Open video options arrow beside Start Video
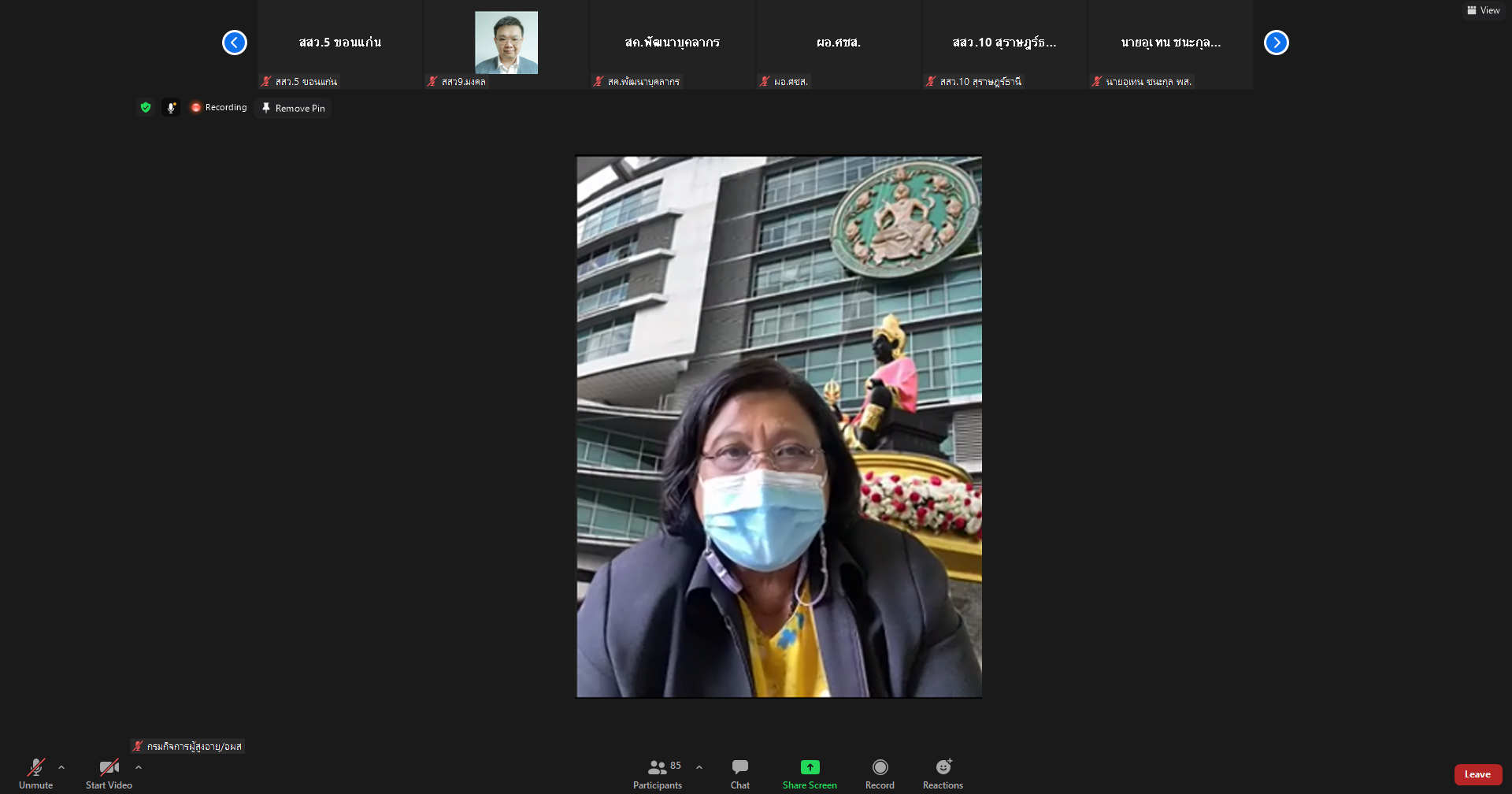The image size is (1512, 794). pos(139,767)
